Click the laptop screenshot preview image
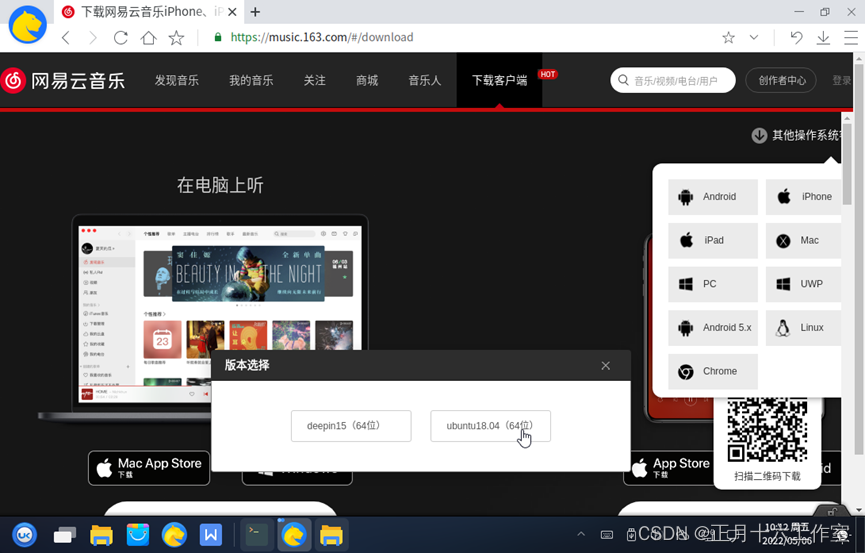Screen dimensions: 865x553 (x=220, y=313)
